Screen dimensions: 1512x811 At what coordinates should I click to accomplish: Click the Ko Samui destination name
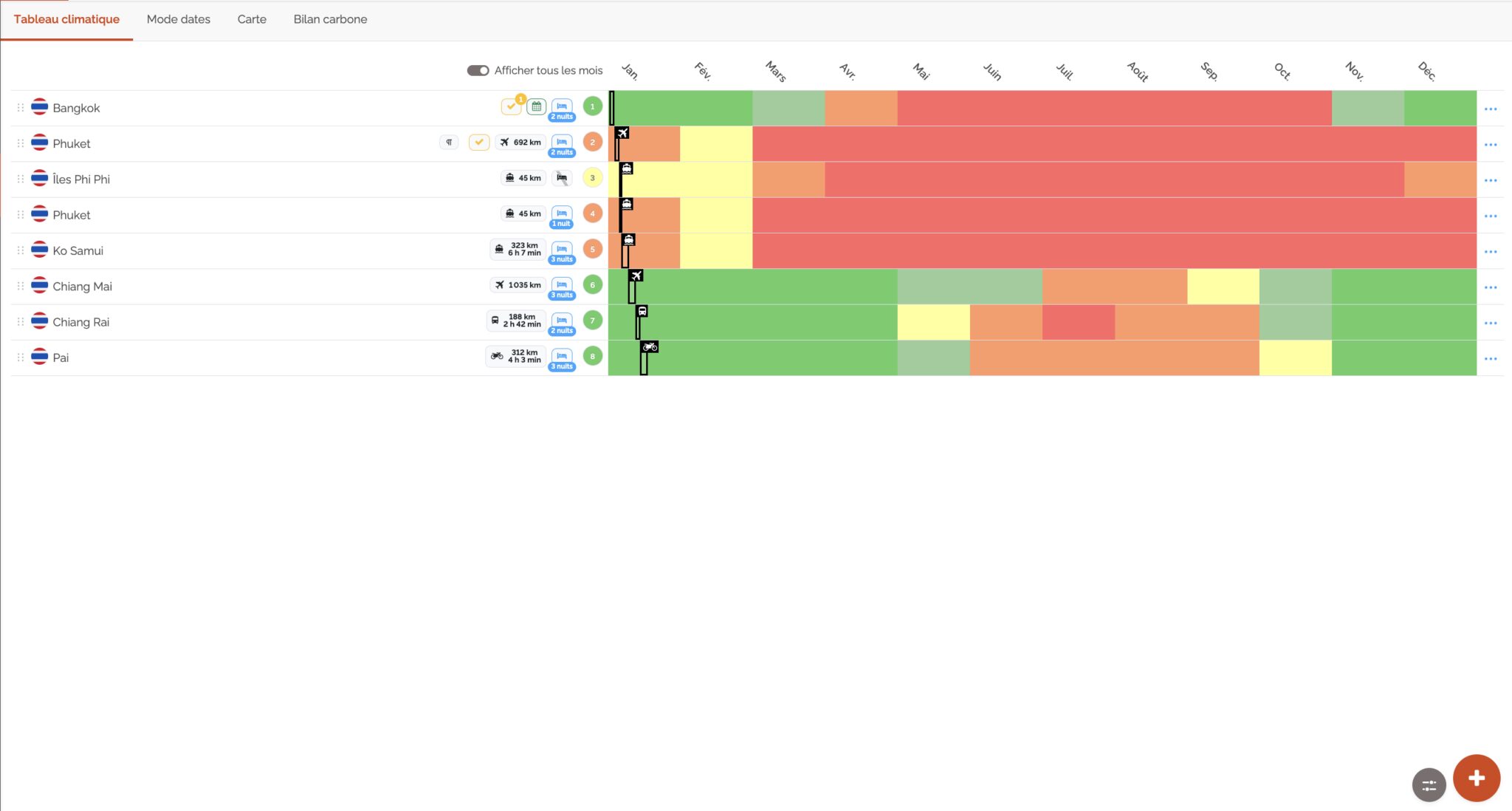pyautogui.click(x=78, y=250)
